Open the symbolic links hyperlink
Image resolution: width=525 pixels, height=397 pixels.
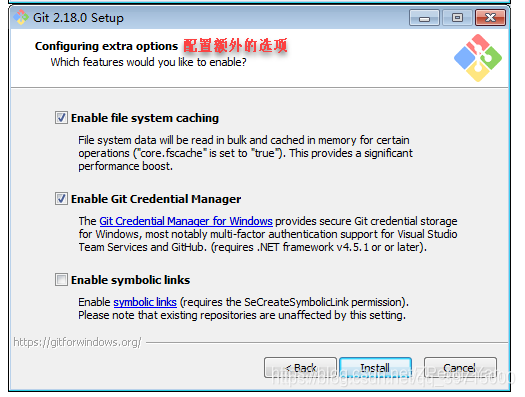[145, 302]
